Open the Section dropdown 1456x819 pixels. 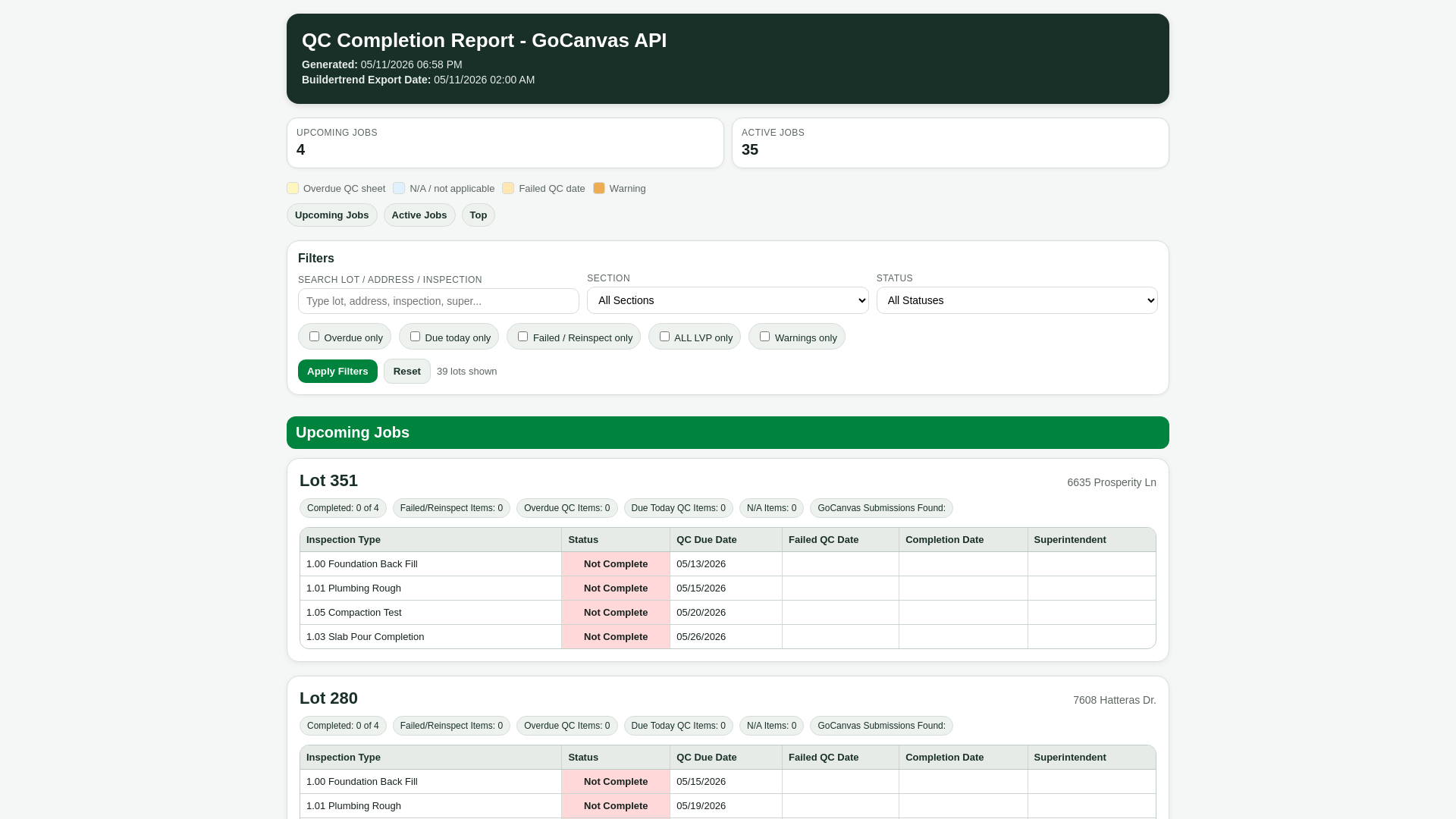(x=727, y=300)
